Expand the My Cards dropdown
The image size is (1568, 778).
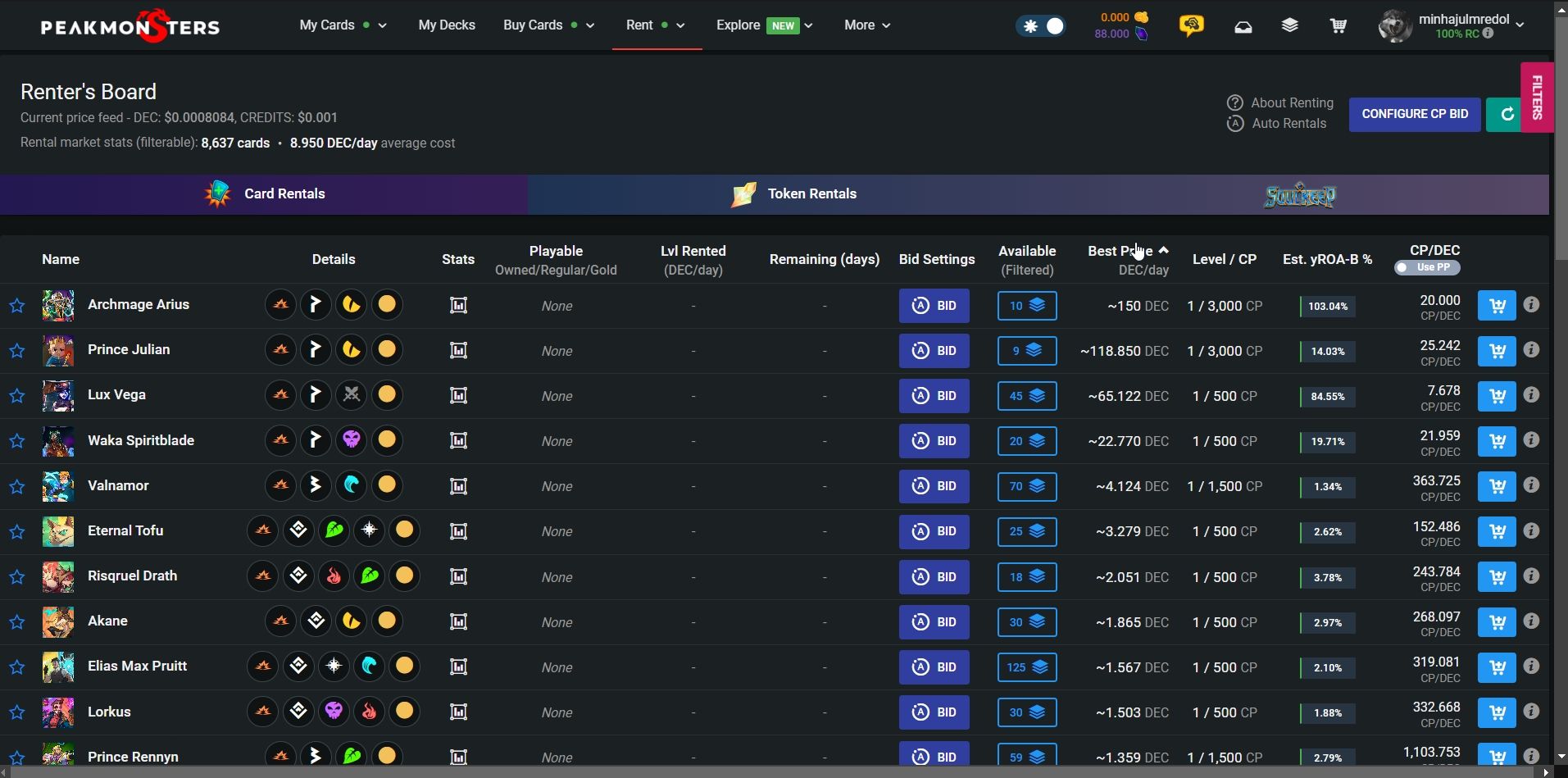click(343, 25)
